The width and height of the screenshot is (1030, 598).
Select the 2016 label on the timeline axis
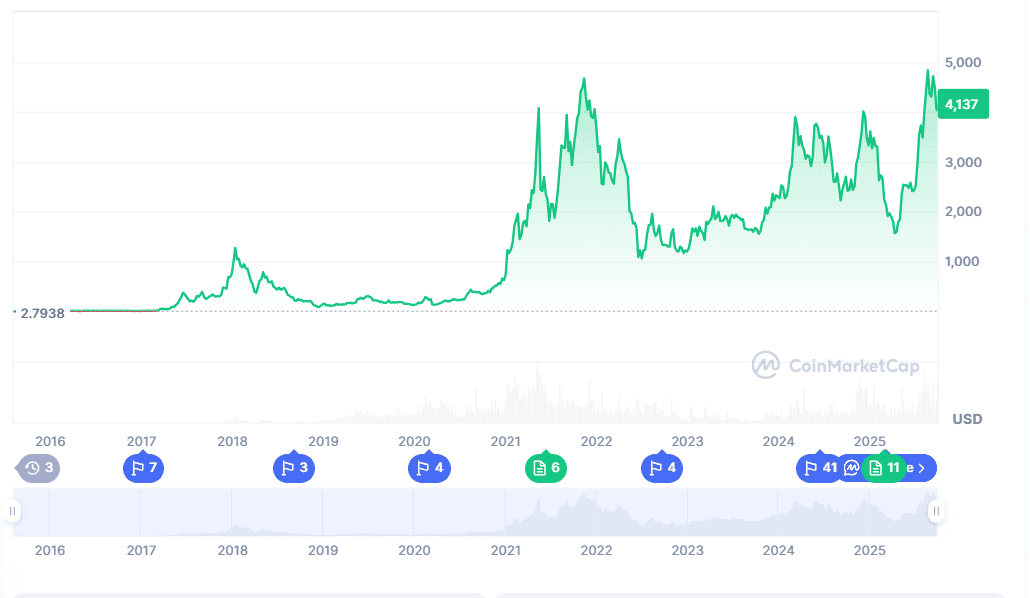pos(49,441)
